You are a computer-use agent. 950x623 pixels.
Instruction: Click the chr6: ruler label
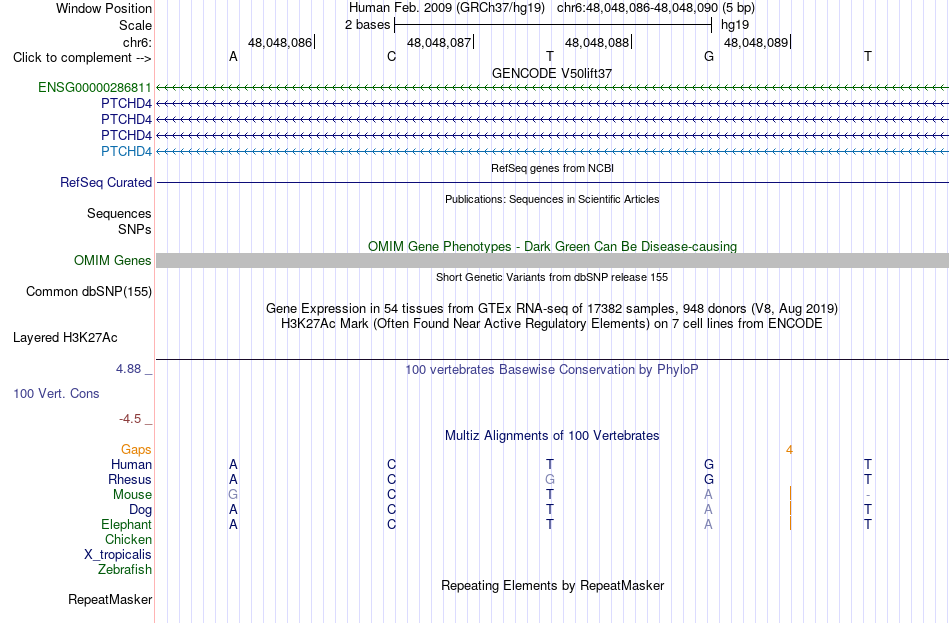pos(137,42)
